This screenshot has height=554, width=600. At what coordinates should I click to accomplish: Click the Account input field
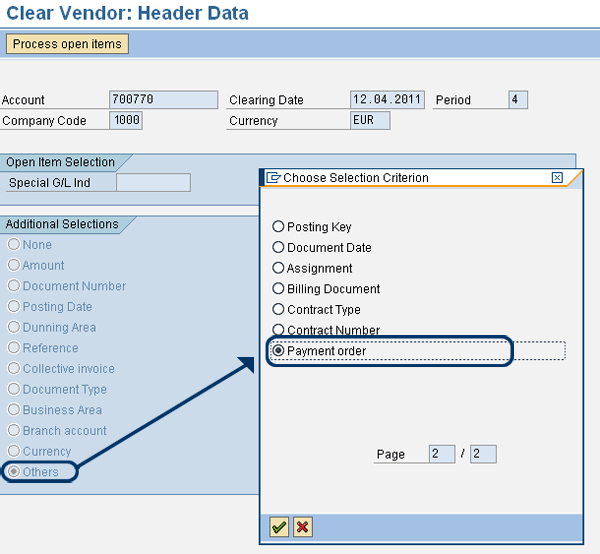point(163,100)
